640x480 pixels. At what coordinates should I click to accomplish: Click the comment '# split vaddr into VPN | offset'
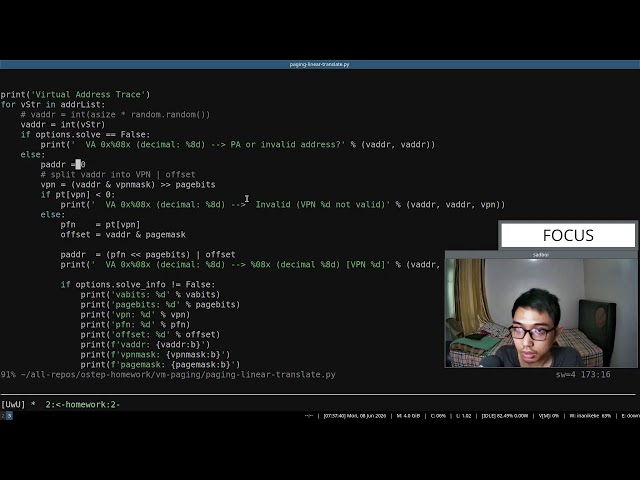(x=118, y=174)
